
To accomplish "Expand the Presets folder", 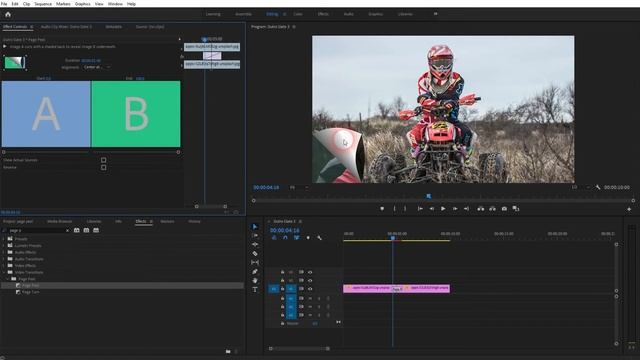I will 4,239.
